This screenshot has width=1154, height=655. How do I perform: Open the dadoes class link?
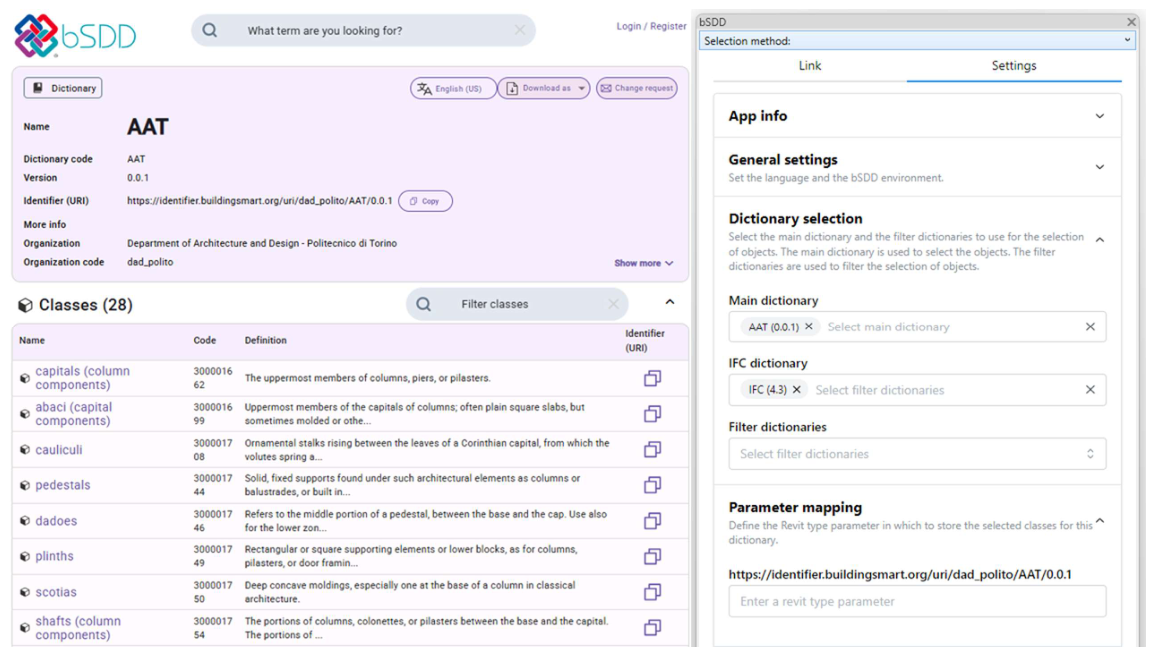(x=56, y=521)
